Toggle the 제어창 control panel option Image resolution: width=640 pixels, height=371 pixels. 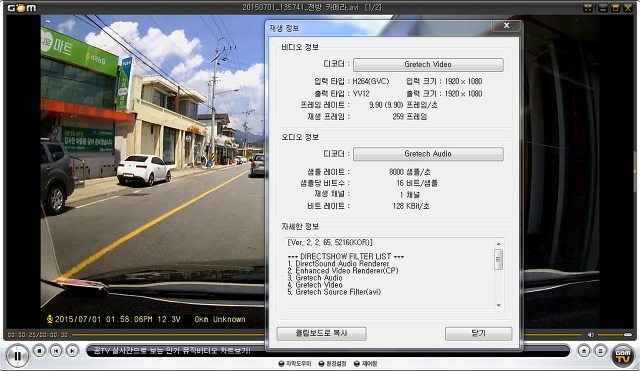click(x=366, y=364)
